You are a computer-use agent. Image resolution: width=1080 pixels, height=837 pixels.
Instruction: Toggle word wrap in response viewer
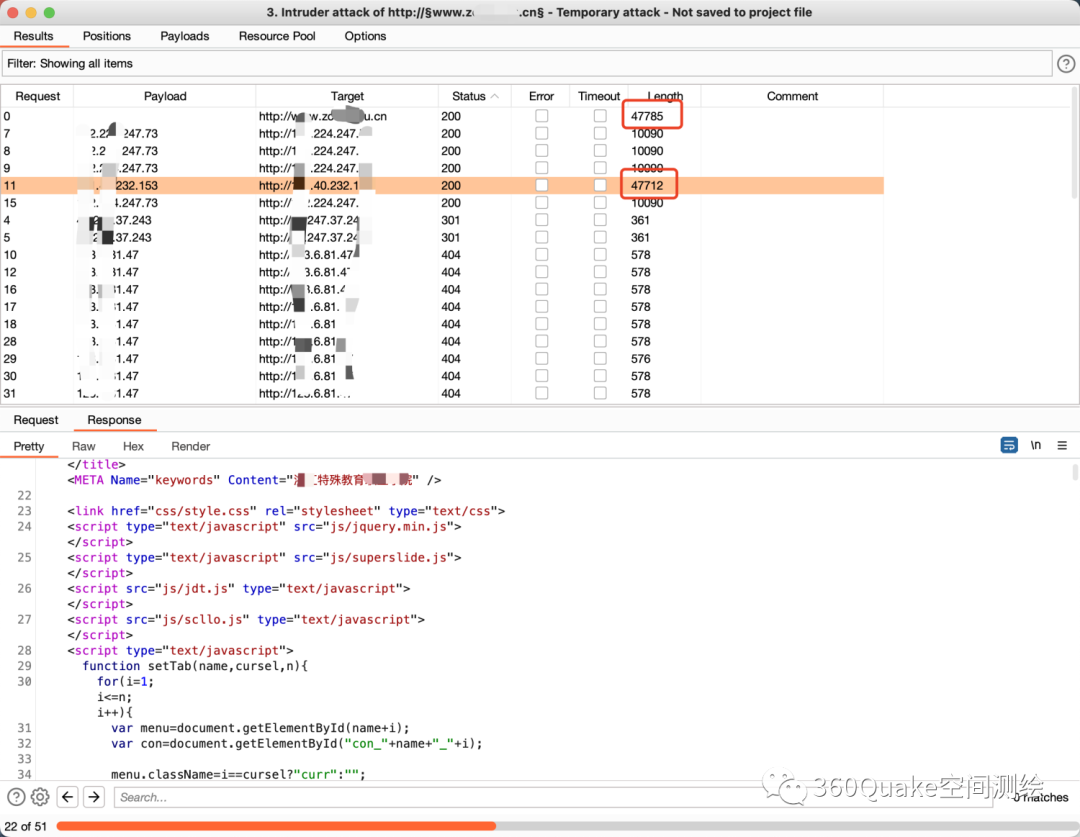click(1009, 446)
